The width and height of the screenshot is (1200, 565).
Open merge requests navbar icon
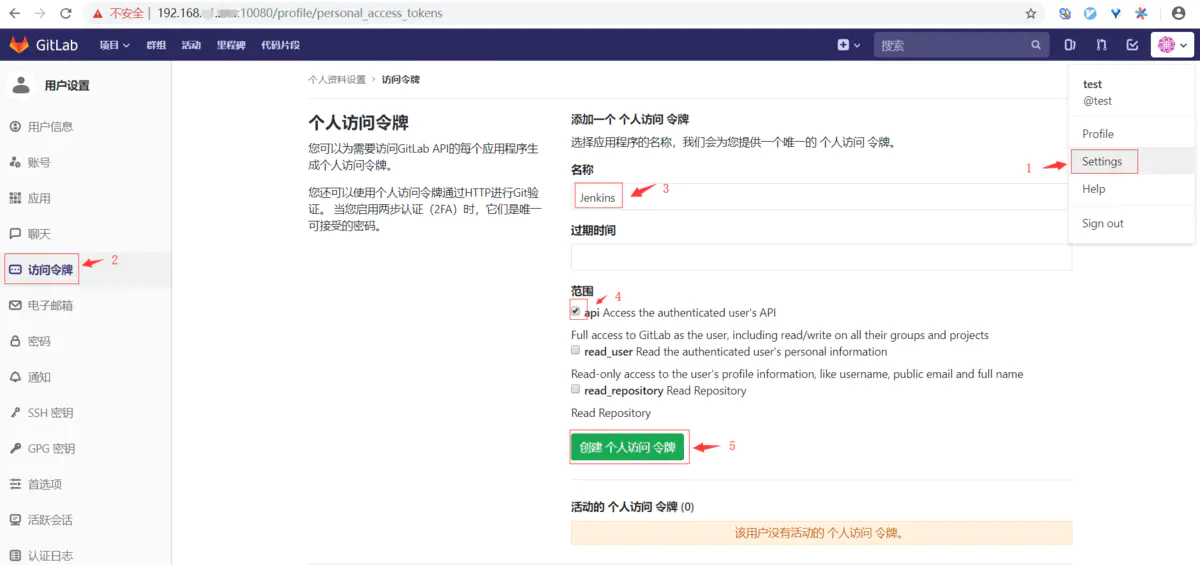pos(1101,45)
